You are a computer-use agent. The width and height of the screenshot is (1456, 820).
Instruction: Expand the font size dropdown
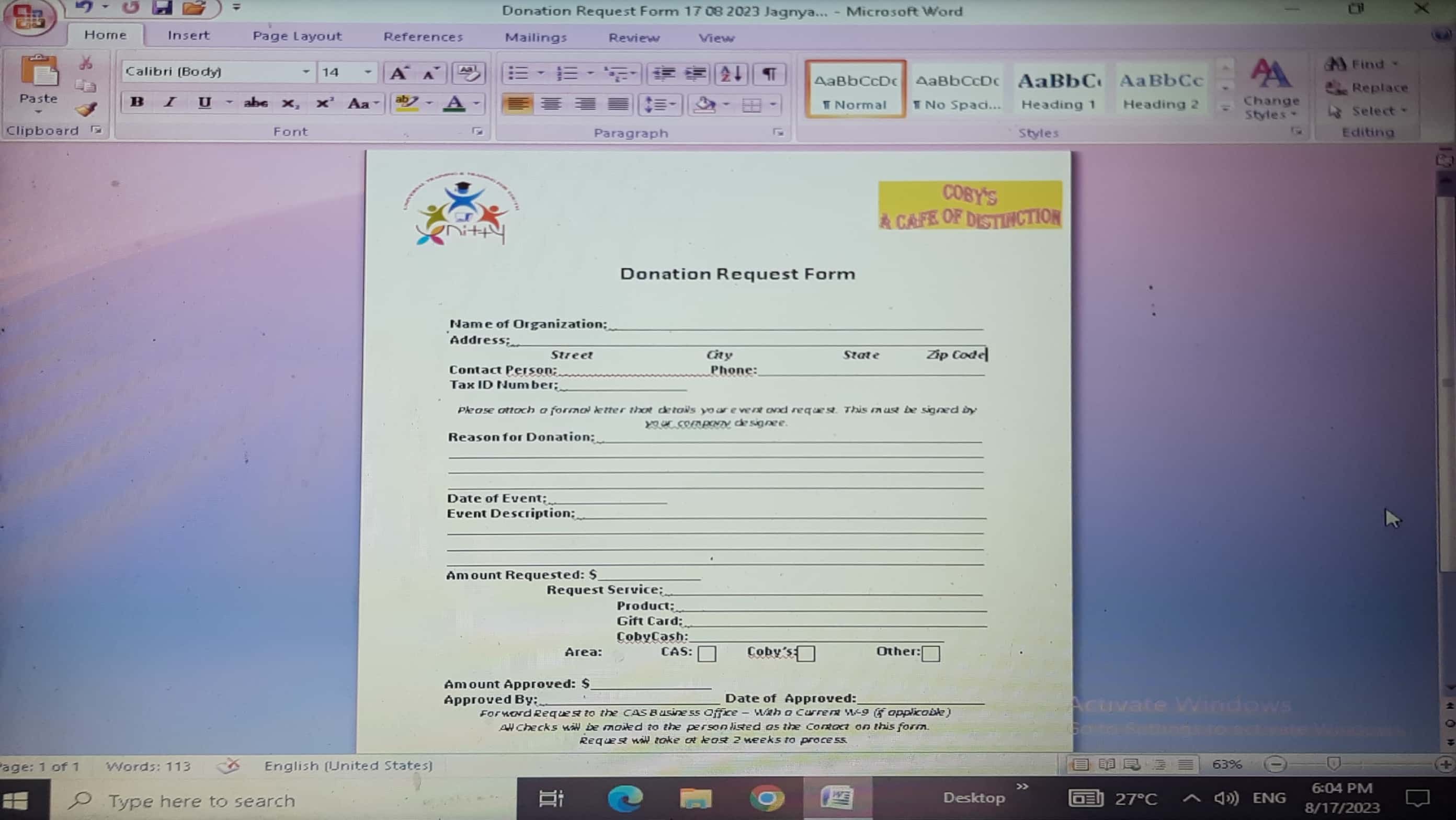[368, 72]
